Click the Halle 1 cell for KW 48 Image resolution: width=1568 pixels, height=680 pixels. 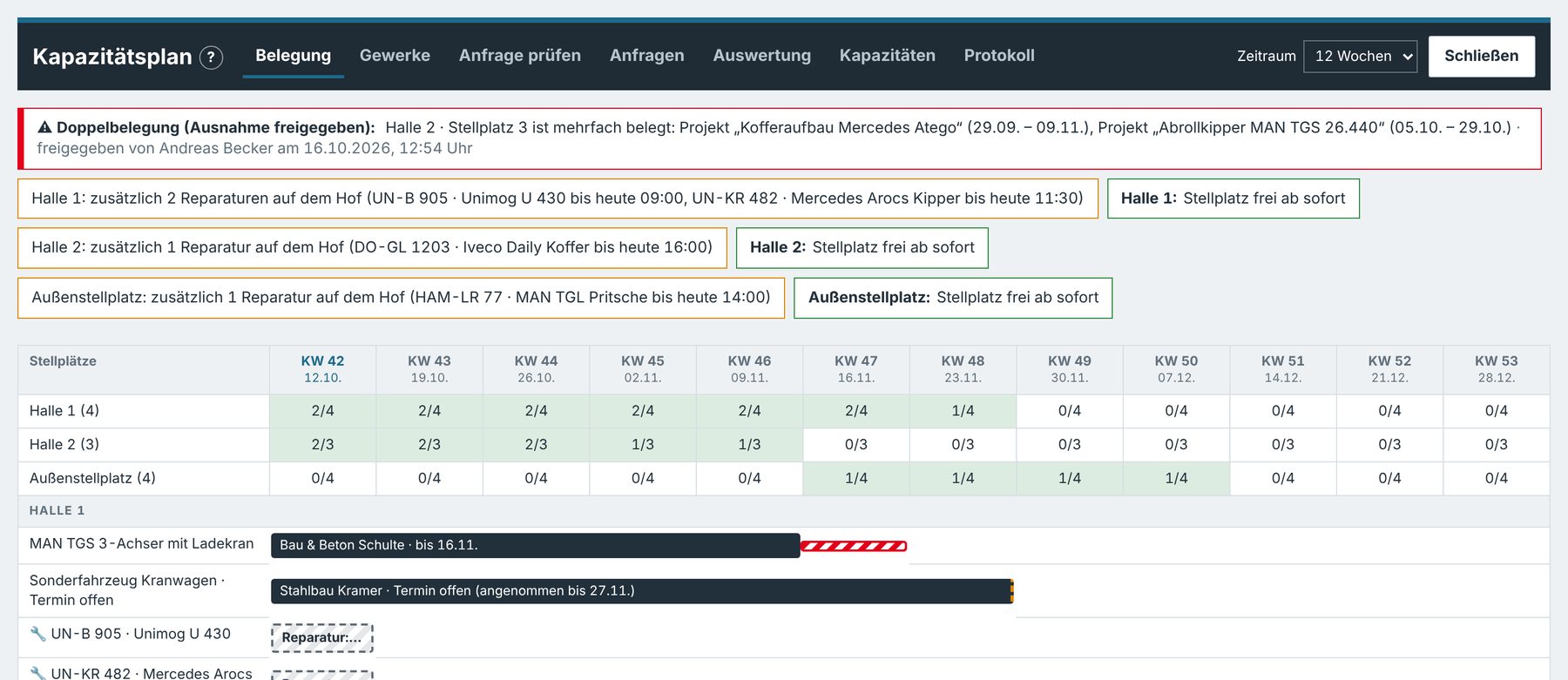click(x=963, y=411)
